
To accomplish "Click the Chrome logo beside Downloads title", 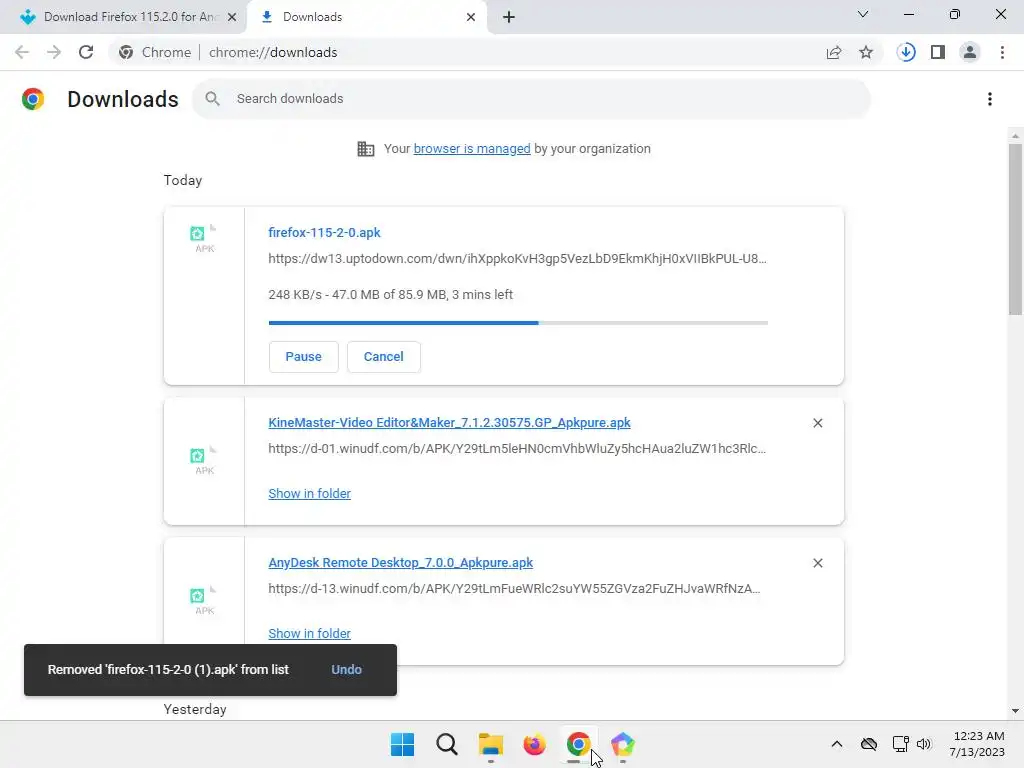I will 33,99.
